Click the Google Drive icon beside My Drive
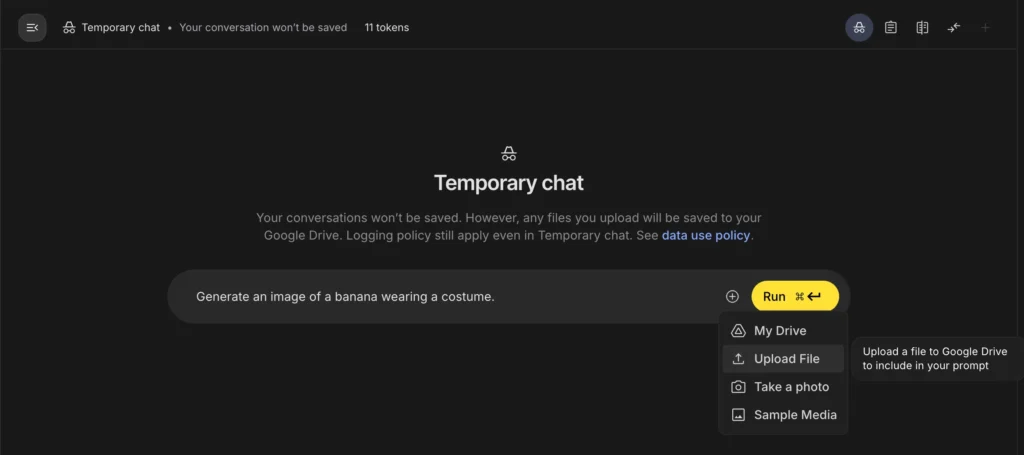Viewport: 1024px width, 455px height. pos(738,331)
